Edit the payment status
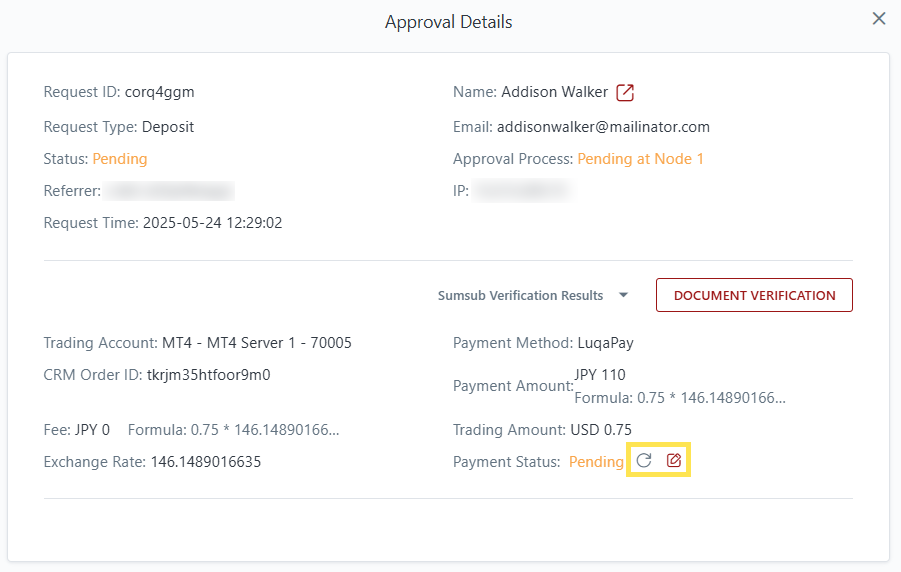 coord(674,460)
